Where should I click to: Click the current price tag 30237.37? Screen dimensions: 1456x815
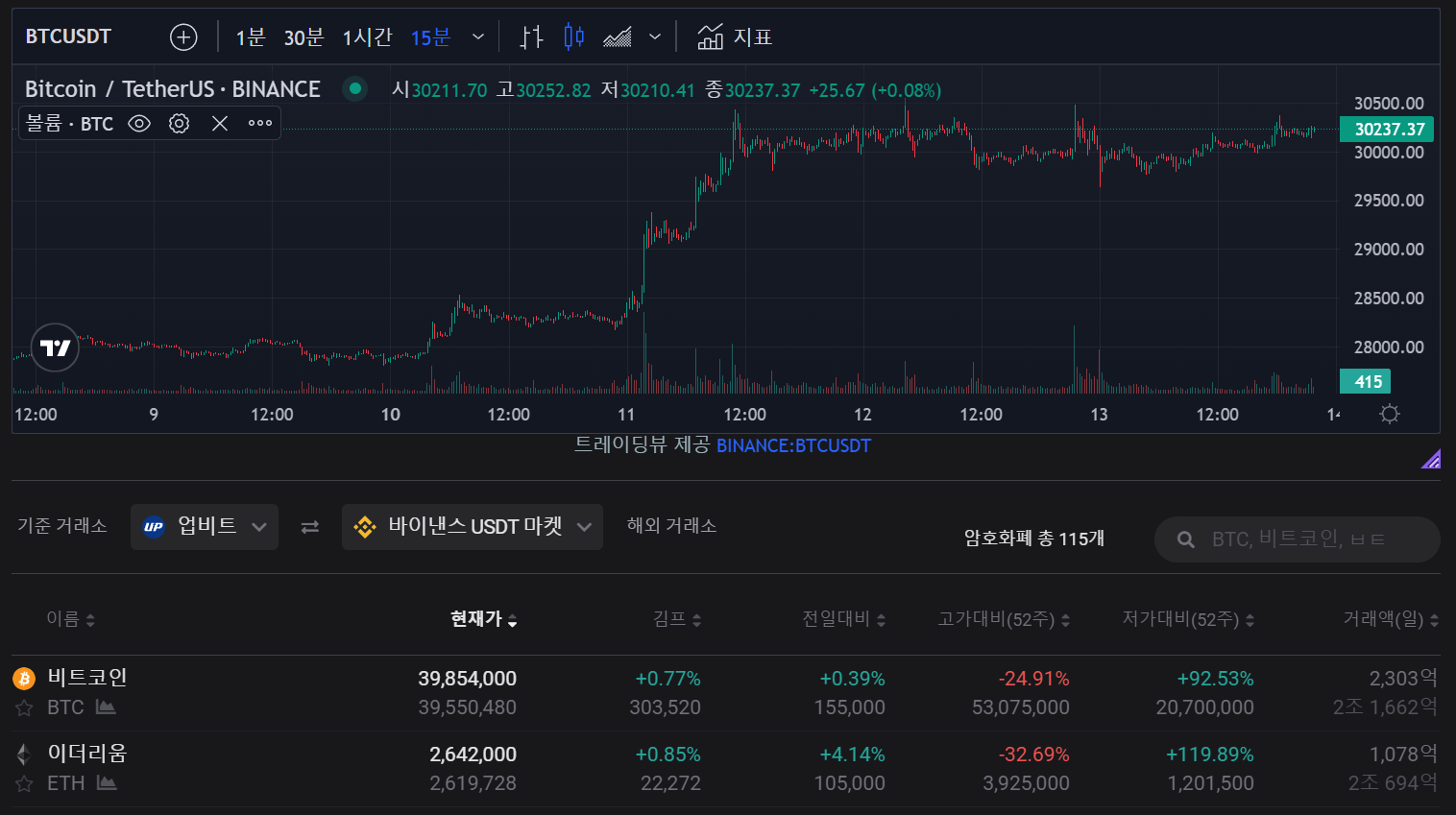click(1387, 129)
